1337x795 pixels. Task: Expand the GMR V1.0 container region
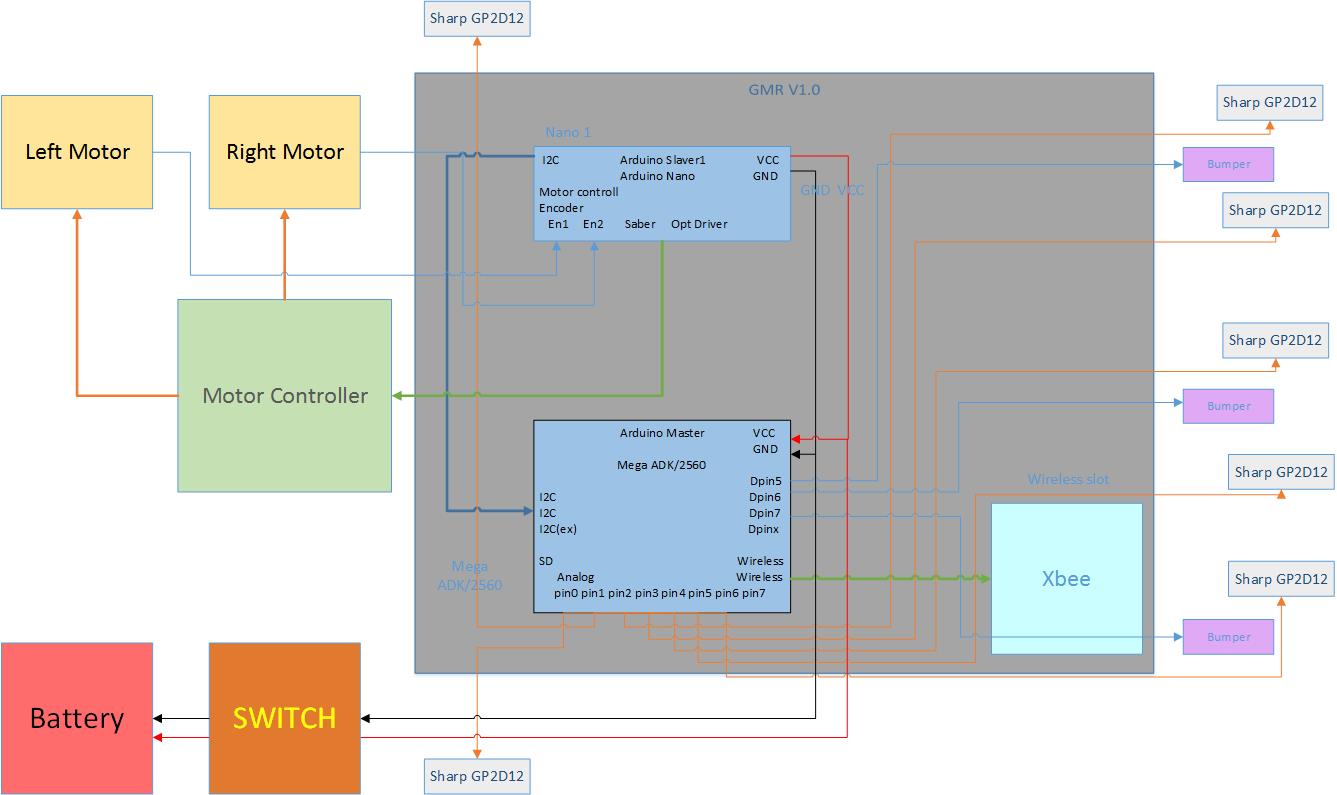(784, 88)
